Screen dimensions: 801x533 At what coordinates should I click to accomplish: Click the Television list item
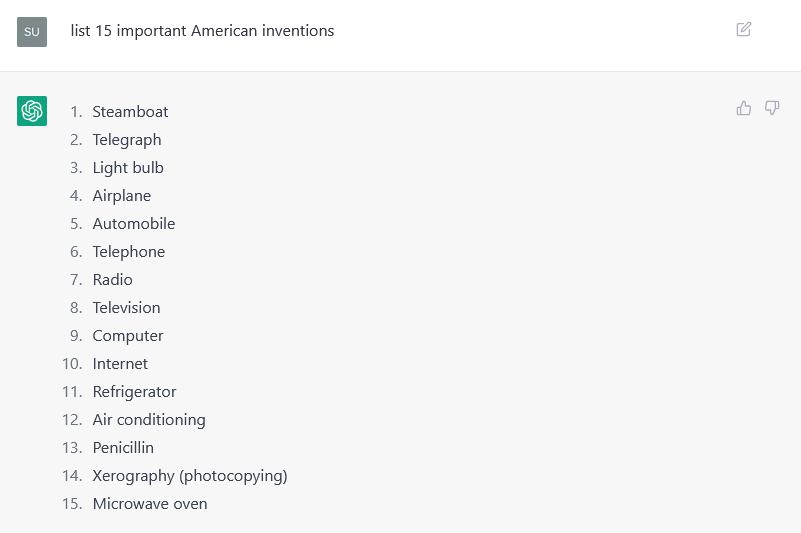[x=126, y=308]
